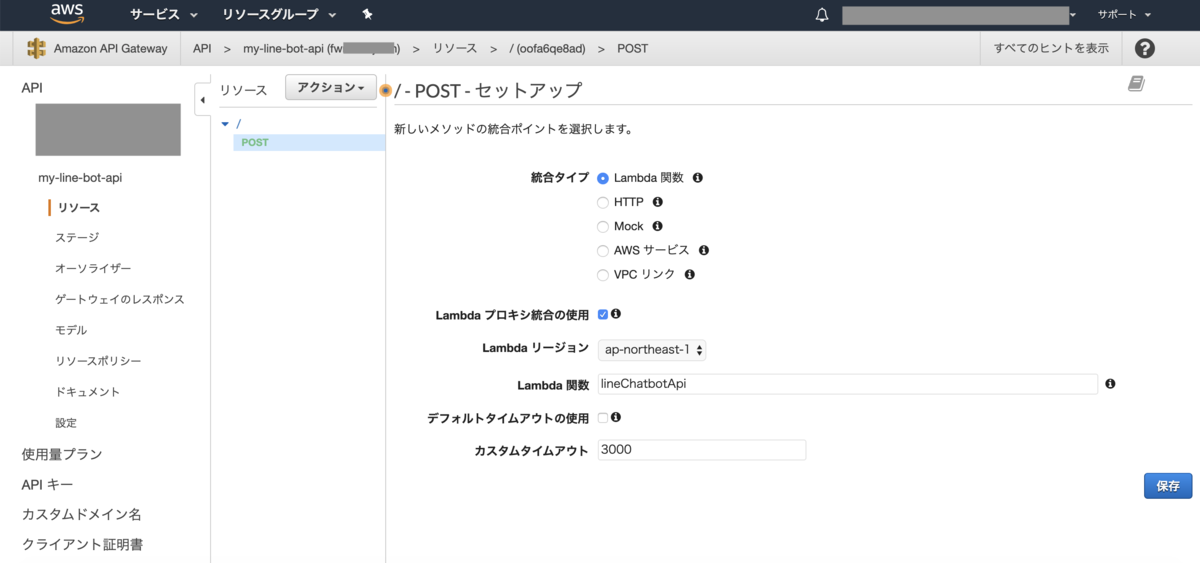This screenshot has height=563, width=1200.
Task: Click the orange hint dot near title
Action: pyautogui.click(x=386, y=90)
